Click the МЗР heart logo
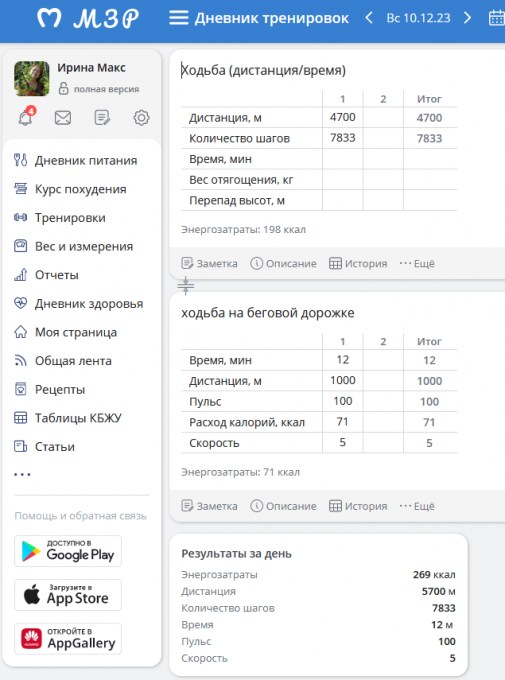 pyautogui.click(x=49, y=19)
